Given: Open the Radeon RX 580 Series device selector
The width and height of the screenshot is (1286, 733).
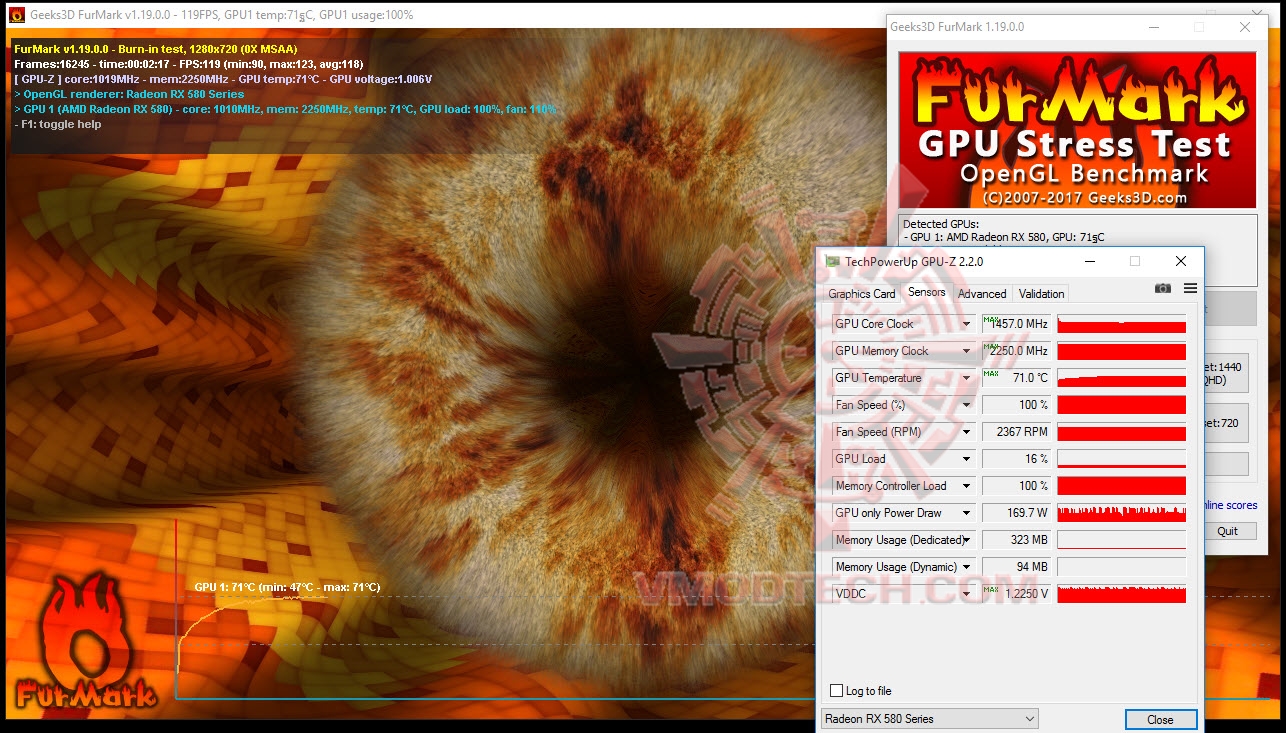Looking at the screenshot, I should [928, 718].
